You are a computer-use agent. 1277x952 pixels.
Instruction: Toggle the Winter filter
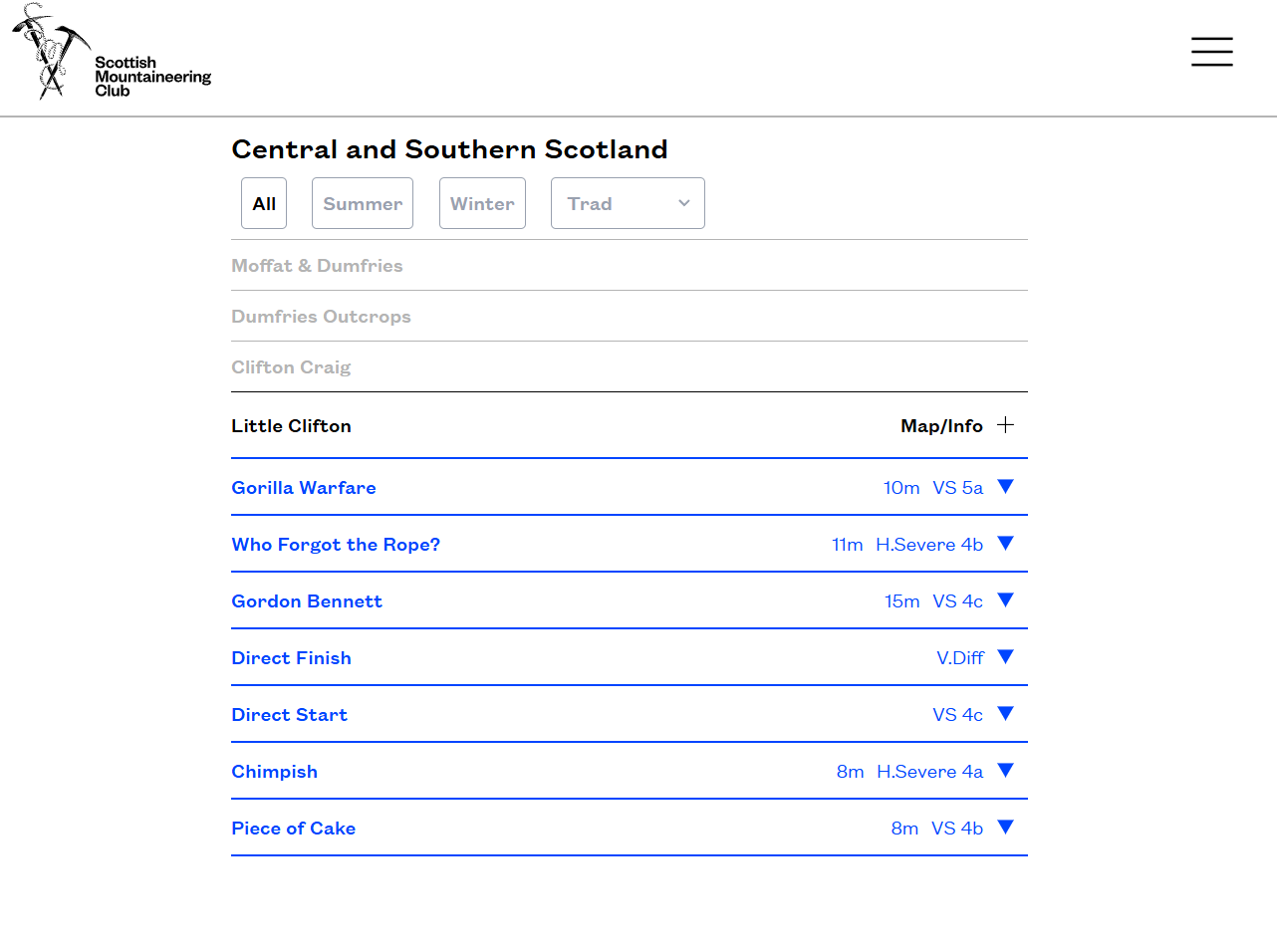click(482, 203)
